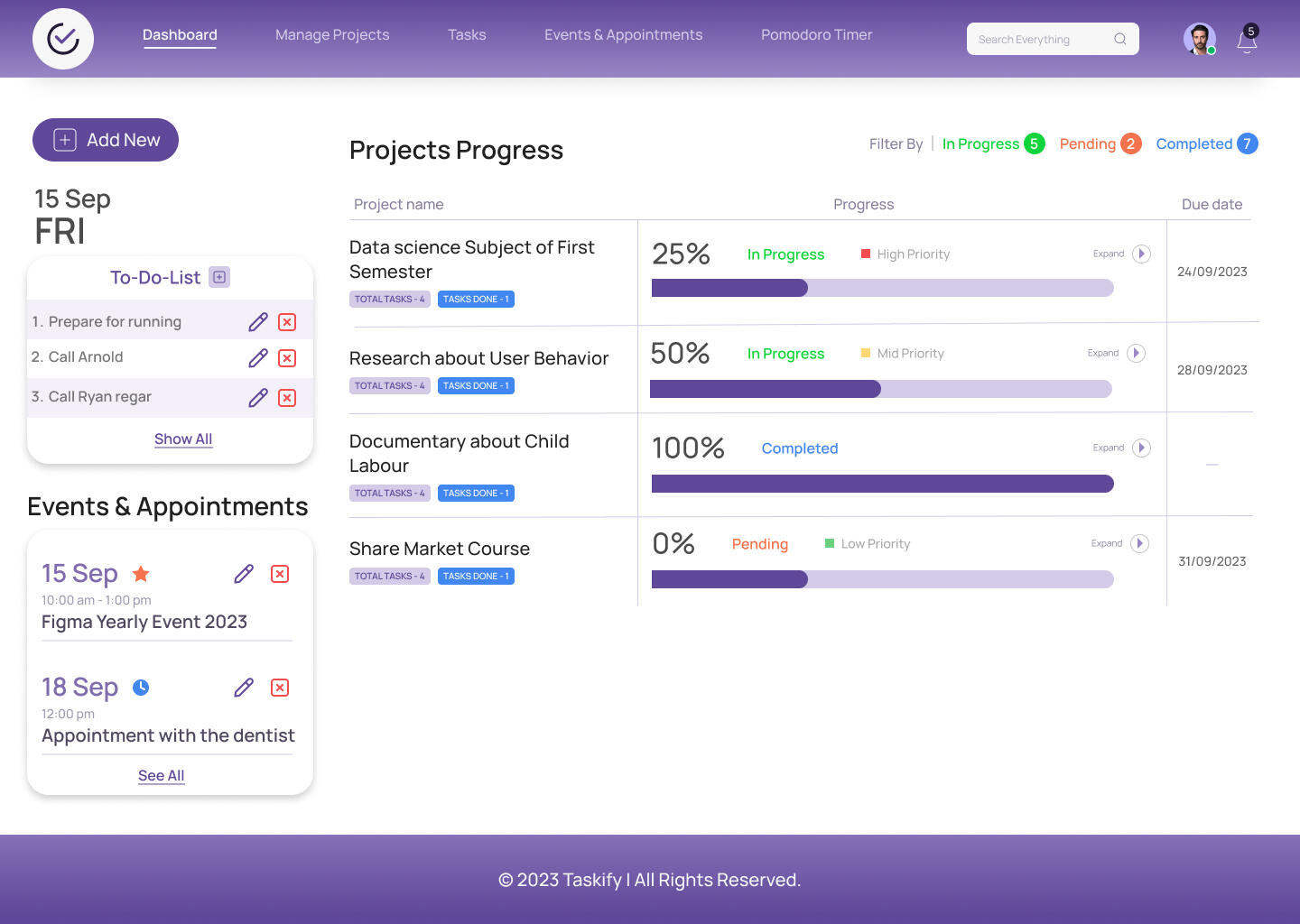The width and height of the screenshot is (1300, 924).
Task: Expand the Data science Subject project row
Action: pos(1141,254)
